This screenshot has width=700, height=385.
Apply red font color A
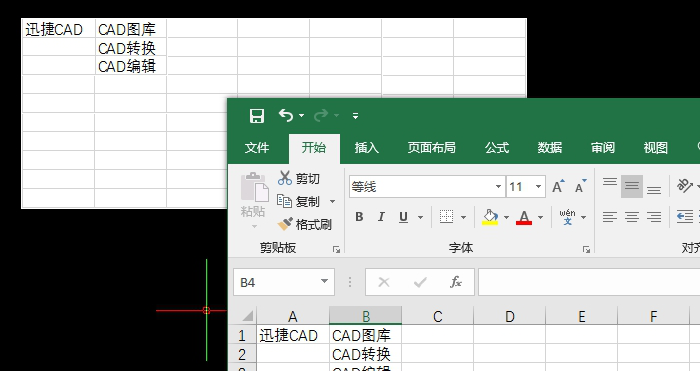(524, 217)
